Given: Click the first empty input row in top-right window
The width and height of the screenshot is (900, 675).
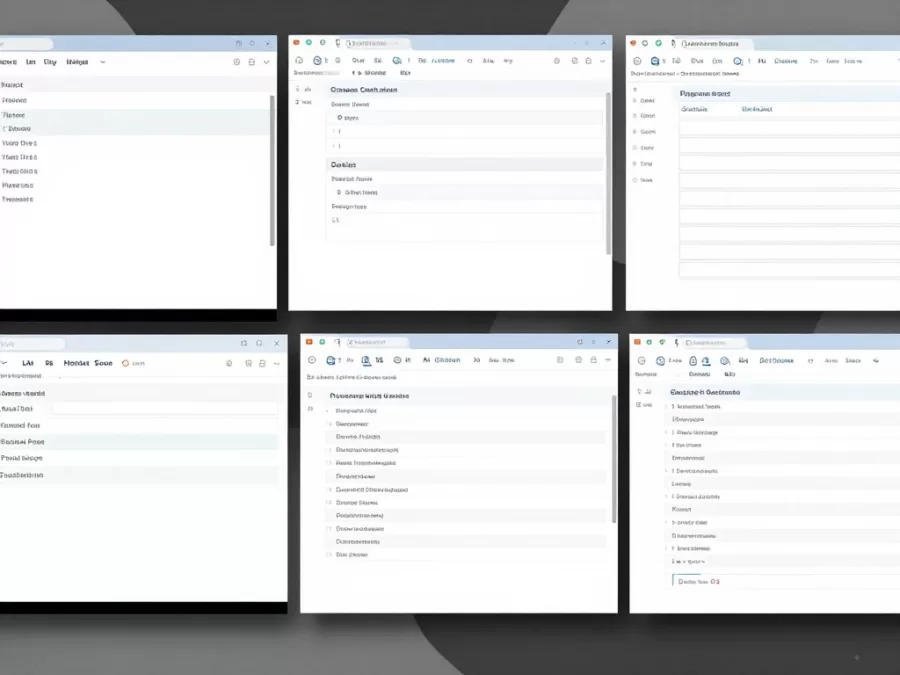Looking at the screenshot, I should (x=790, y=127).
